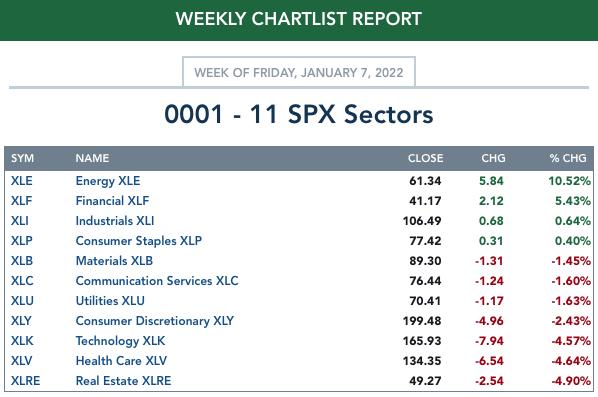Screen dimensions: 598x397
Task: Open Consumer Staples XLP link
Action: pos(139,241)
